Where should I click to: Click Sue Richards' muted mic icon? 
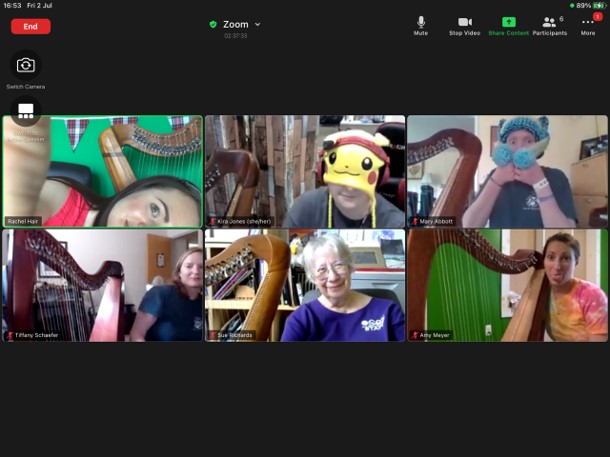(212, 336)
